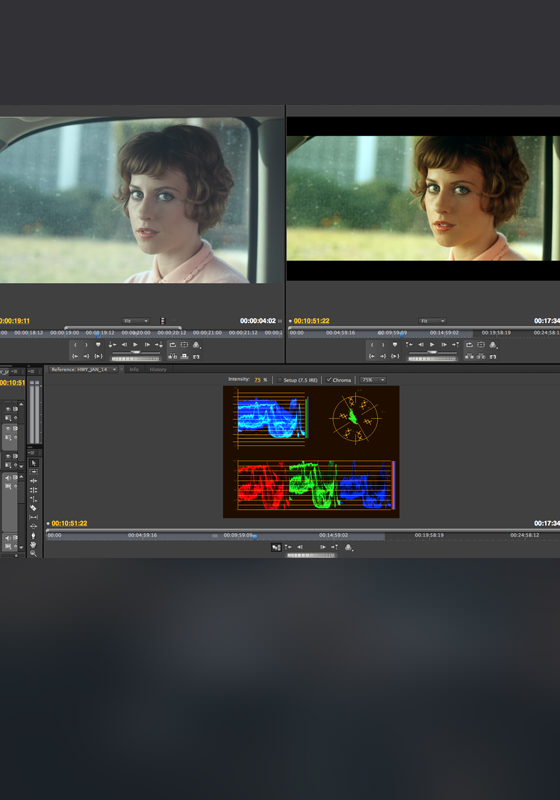Step forward one frame in Program monitor
This screenshot has width=560, height=800.
click(x=444, y=344)
